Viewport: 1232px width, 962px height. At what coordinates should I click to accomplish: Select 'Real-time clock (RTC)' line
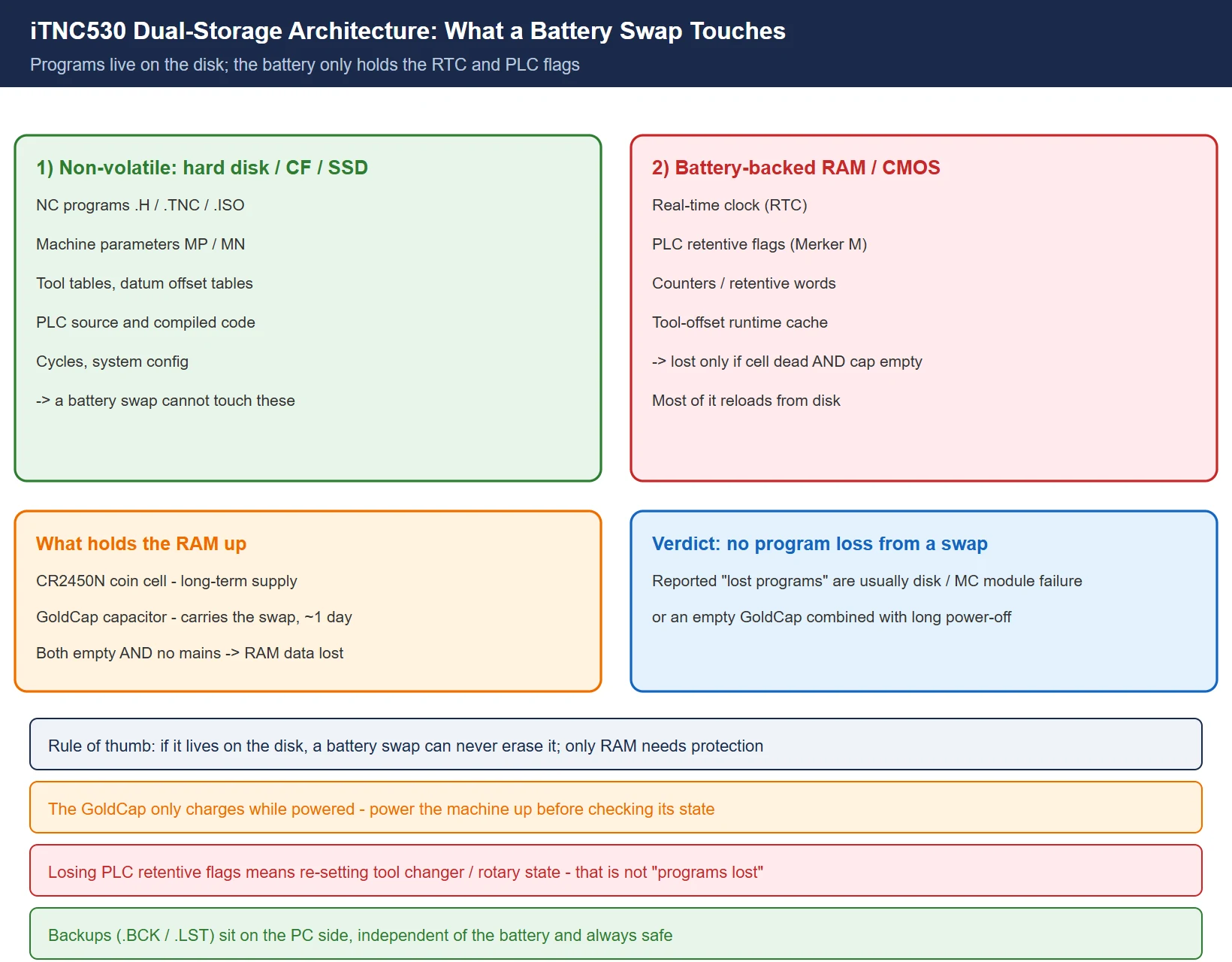[729, 205]
